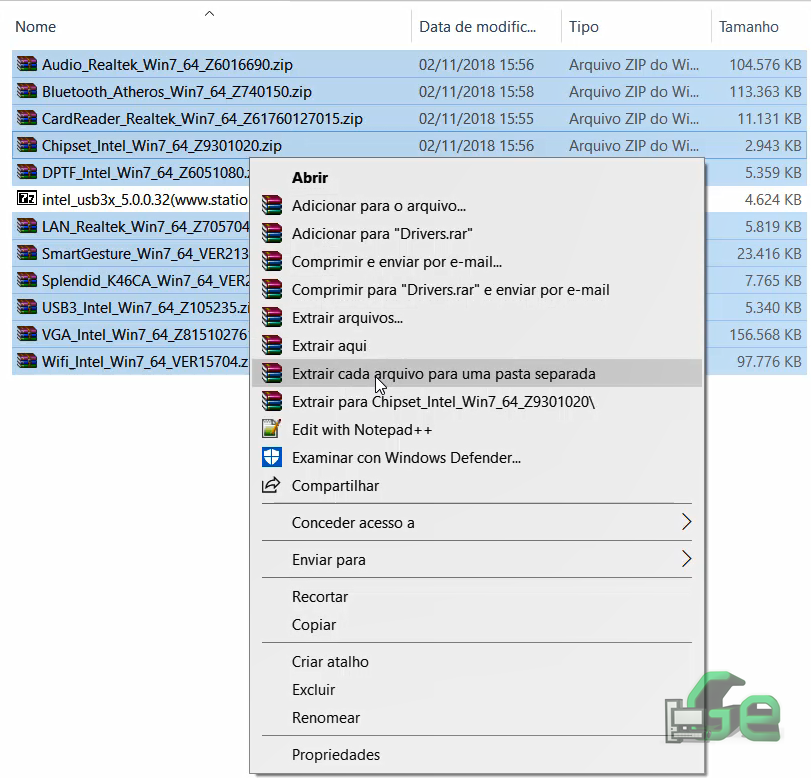The height and width of the screenshot is (778, 811).
Task: Expand the 'Enviar para' submenu arrow
Action: tap(686, 559)
